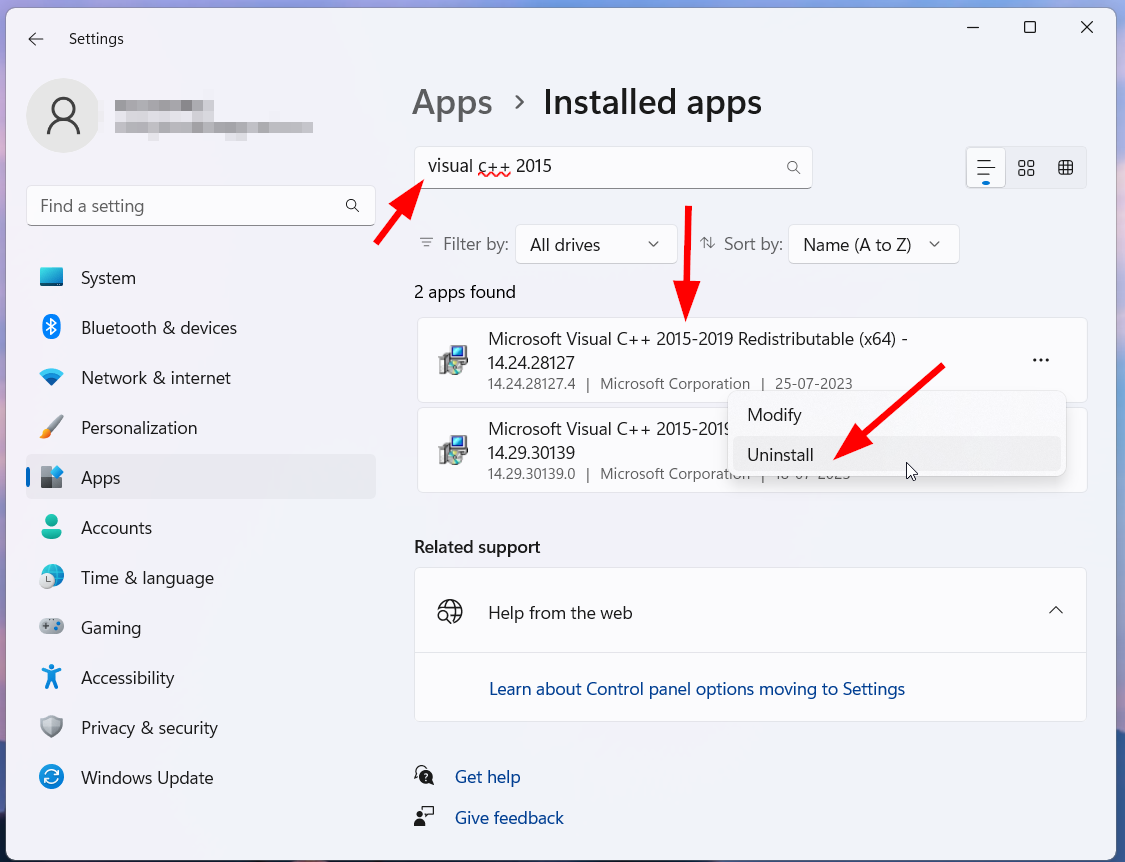Click search magnifier in apps search box

[793, 167]
